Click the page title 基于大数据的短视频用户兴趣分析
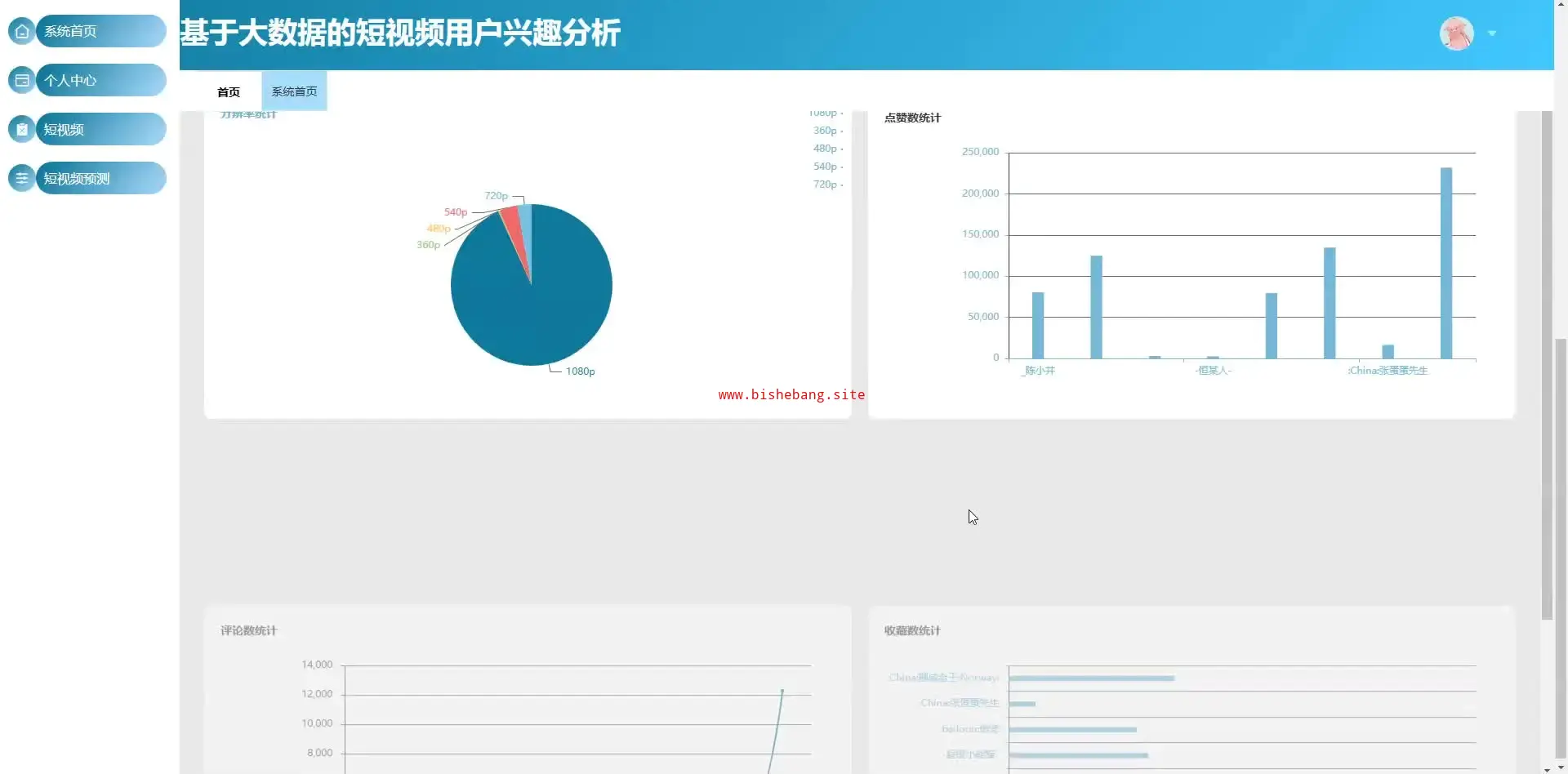 point(400,33)
